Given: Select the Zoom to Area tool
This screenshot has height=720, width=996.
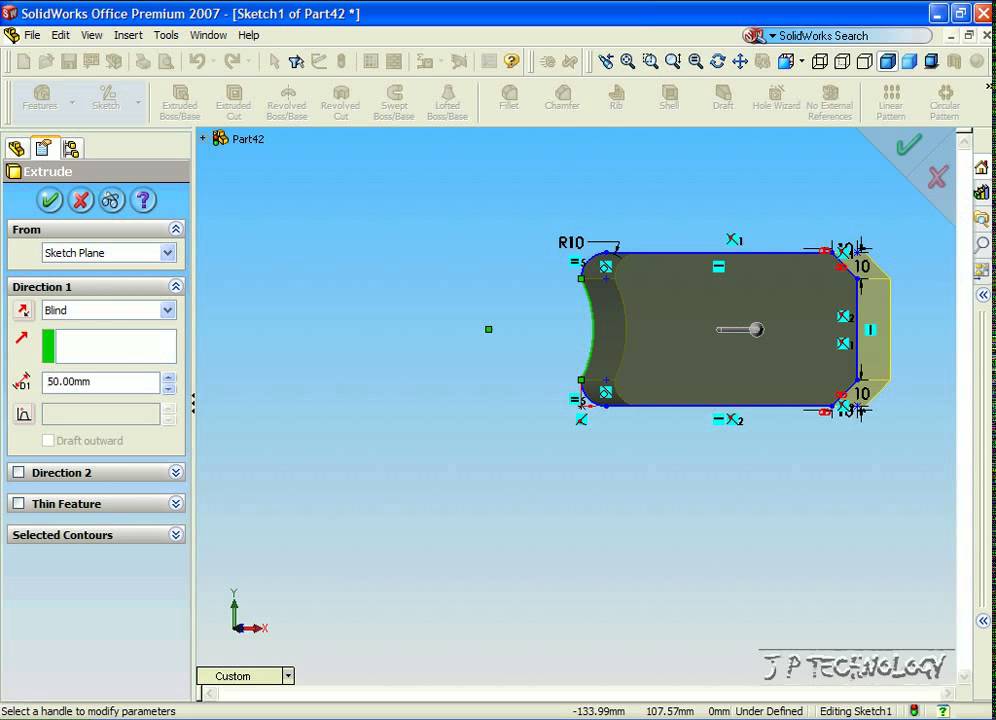Looking at the screenshot, I should [x=650, y=61].
